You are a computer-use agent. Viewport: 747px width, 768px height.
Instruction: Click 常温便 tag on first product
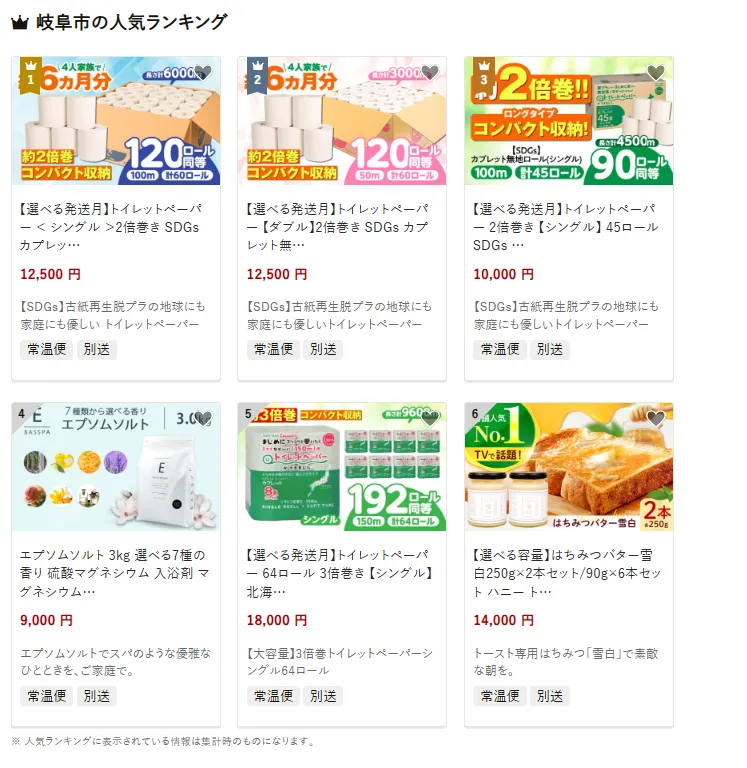click(47, 350)
